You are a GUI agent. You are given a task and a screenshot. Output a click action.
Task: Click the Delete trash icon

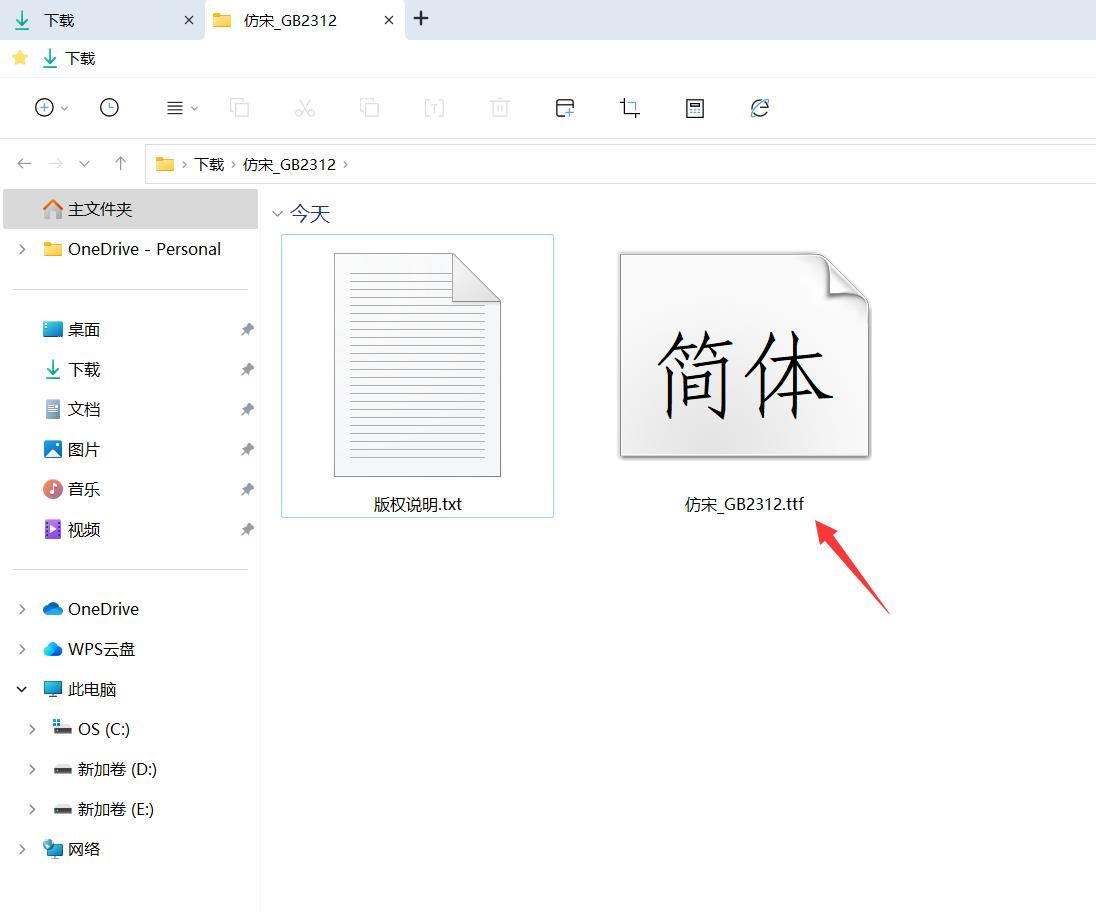(499, 107)
